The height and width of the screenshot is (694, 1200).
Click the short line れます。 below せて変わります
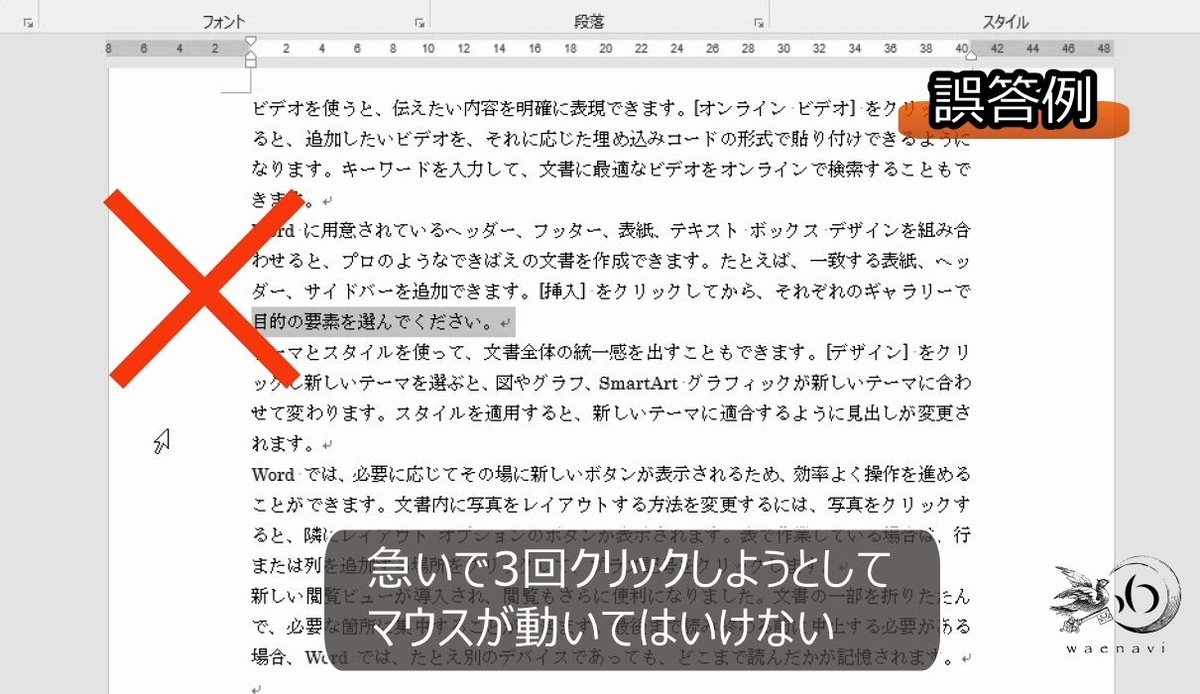285,442
